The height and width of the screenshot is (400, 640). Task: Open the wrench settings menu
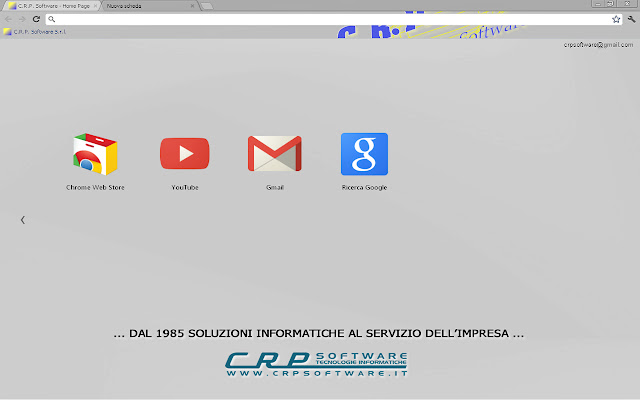[x=631, y=19]
